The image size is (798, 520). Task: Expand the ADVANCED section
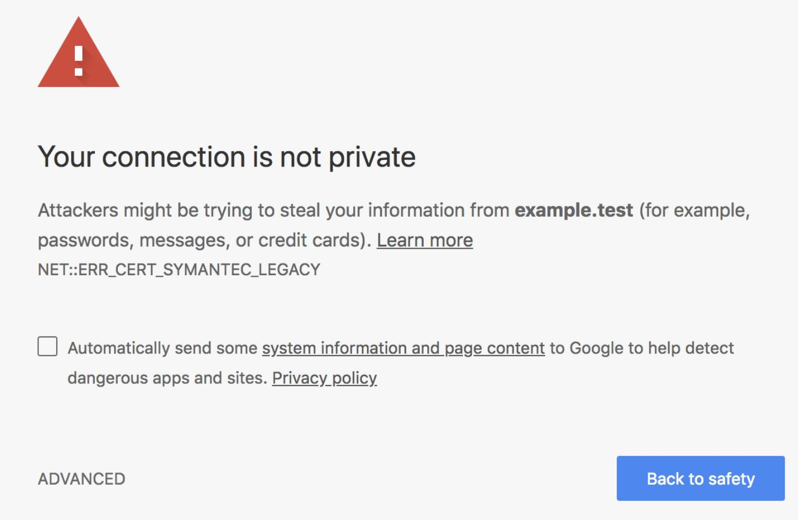[81, 479]
